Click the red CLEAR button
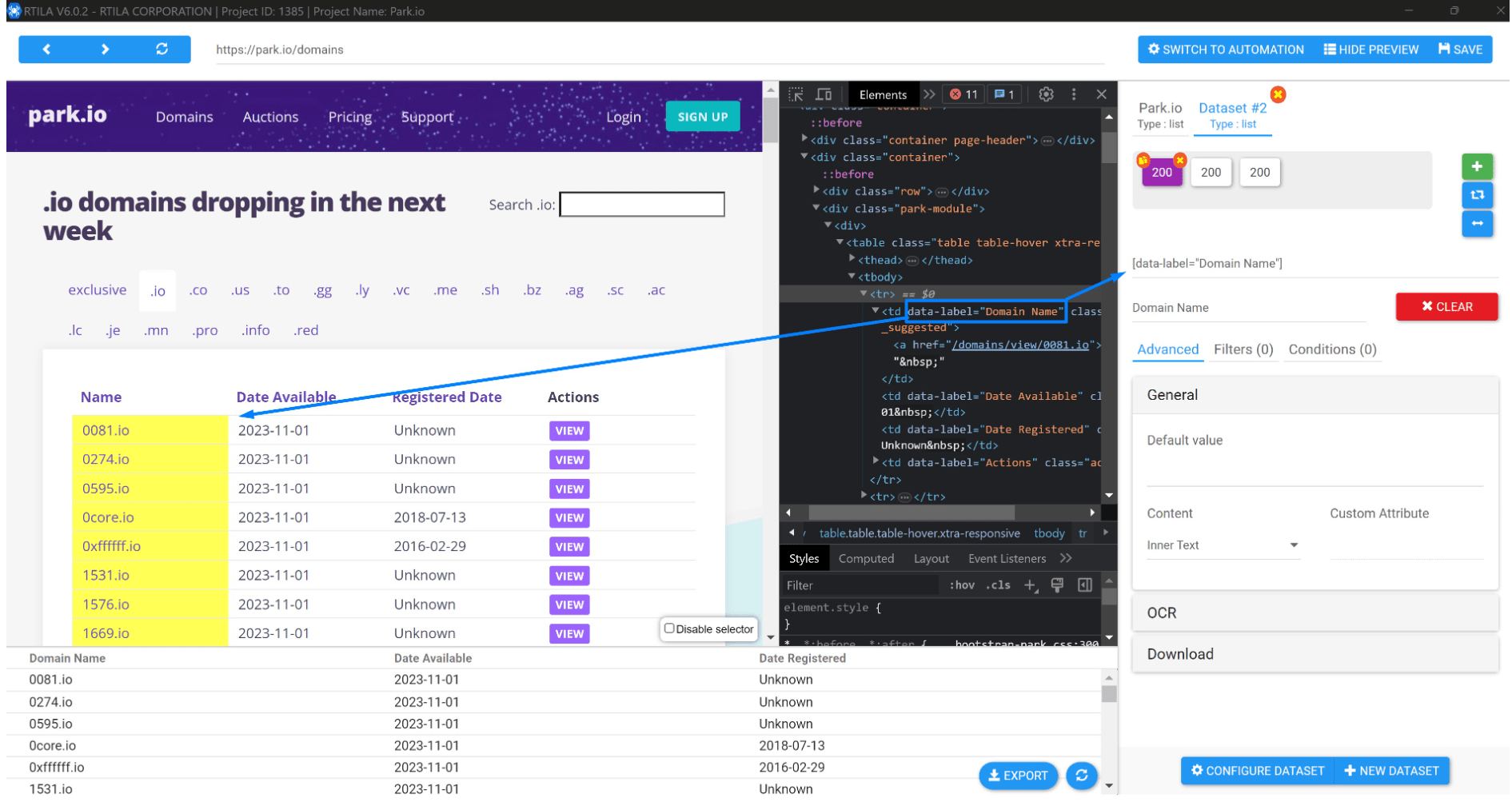 [1446, 307]
